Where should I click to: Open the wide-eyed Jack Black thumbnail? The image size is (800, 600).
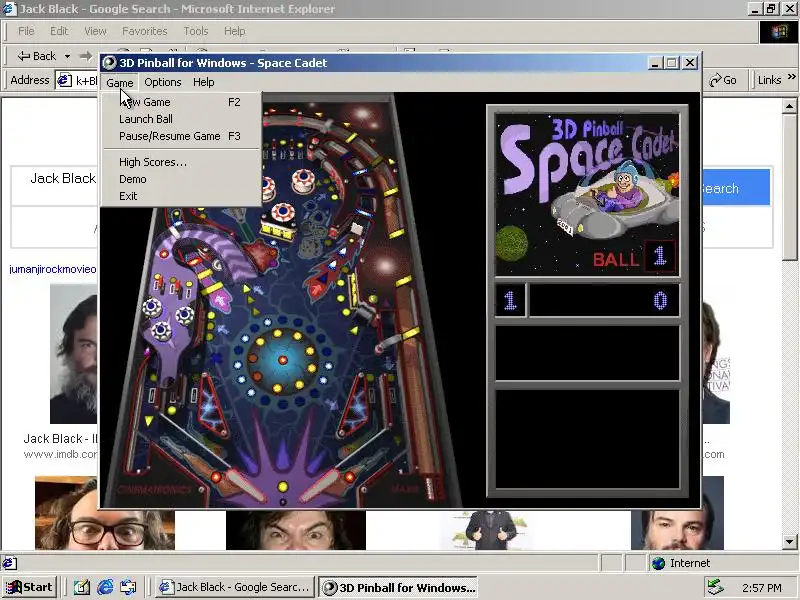[296, 530]
